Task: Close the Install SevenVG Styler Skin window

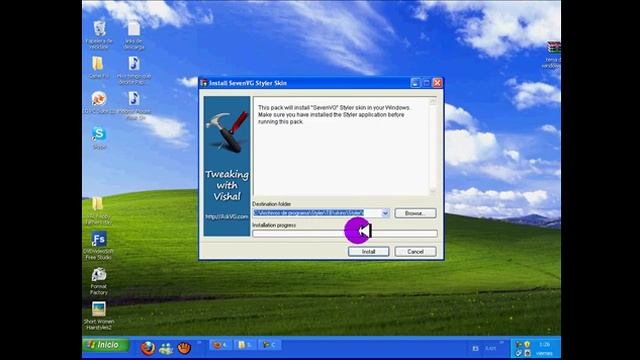Action: [x=437, y=83]
